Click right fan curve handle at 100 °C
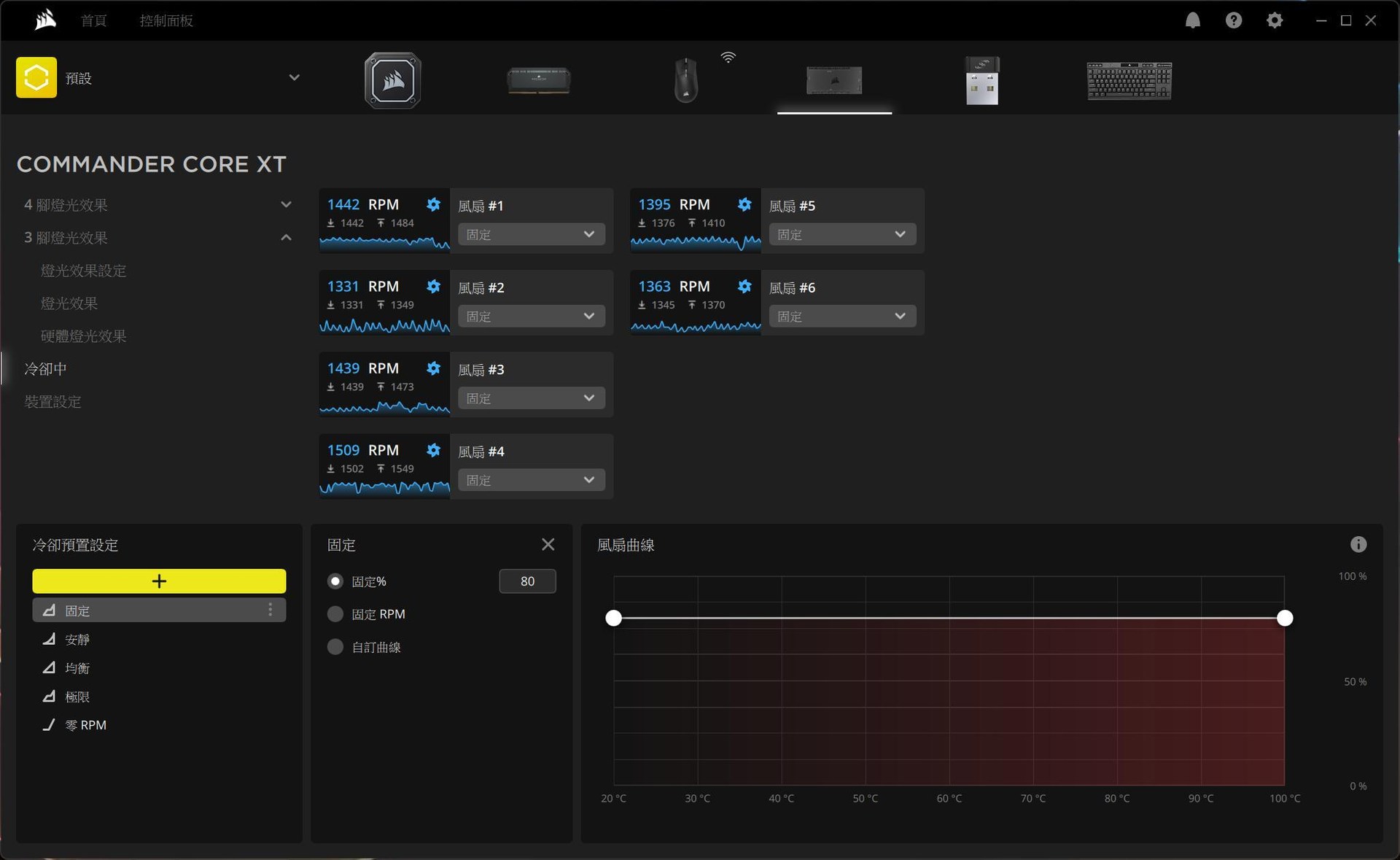 click(x=1285, y=619)
